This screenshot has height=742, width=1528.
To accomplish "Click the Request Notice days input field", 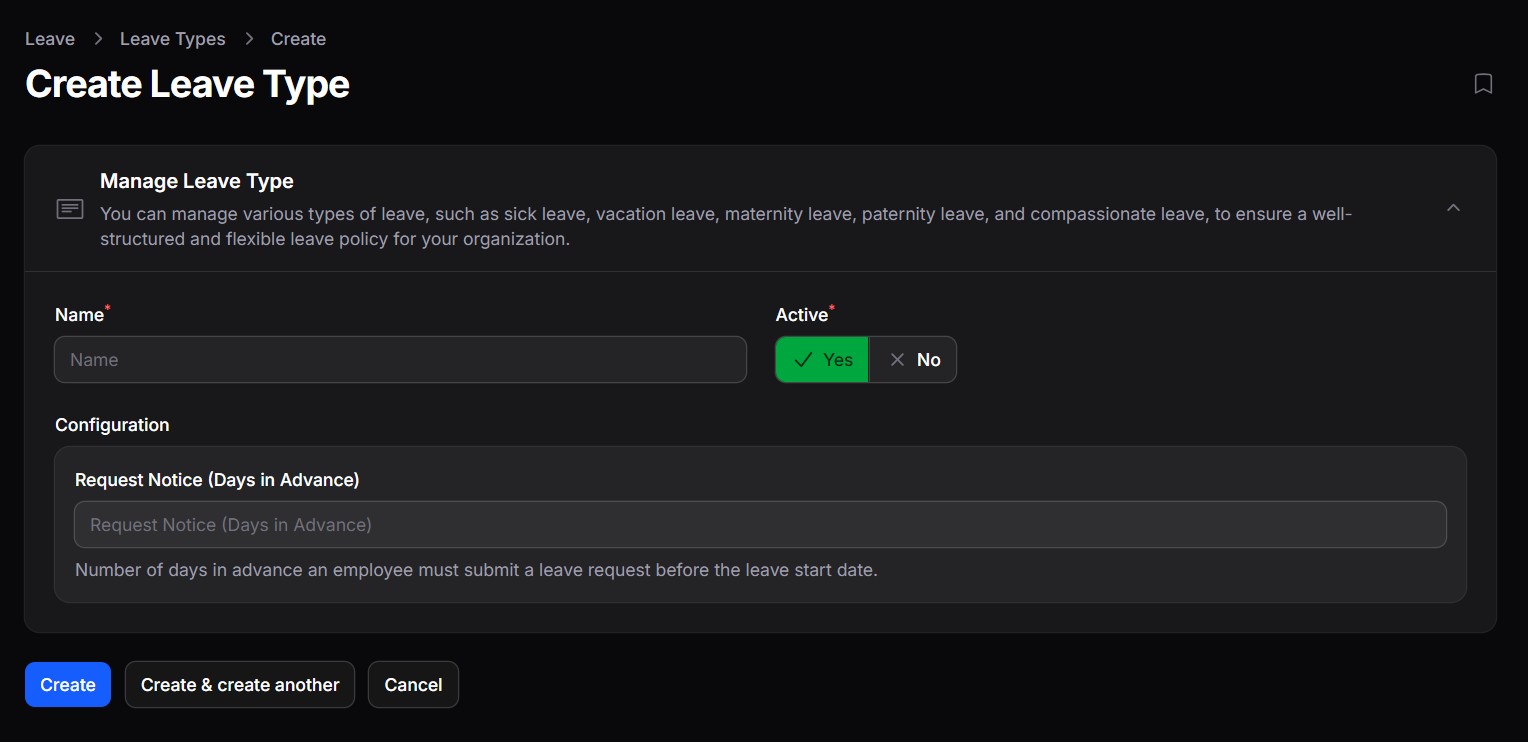I will [760, 525].
